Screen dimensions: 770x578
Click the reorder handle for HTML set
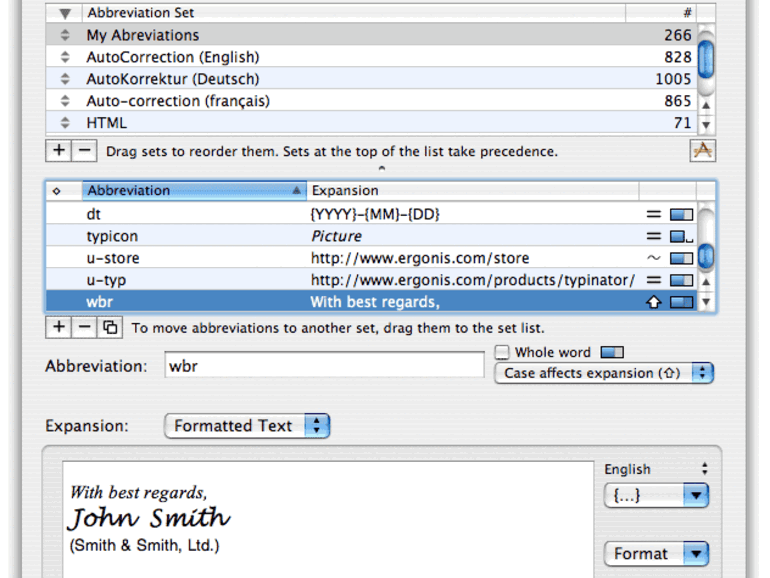pyautogui.click(x=65, y=122)
